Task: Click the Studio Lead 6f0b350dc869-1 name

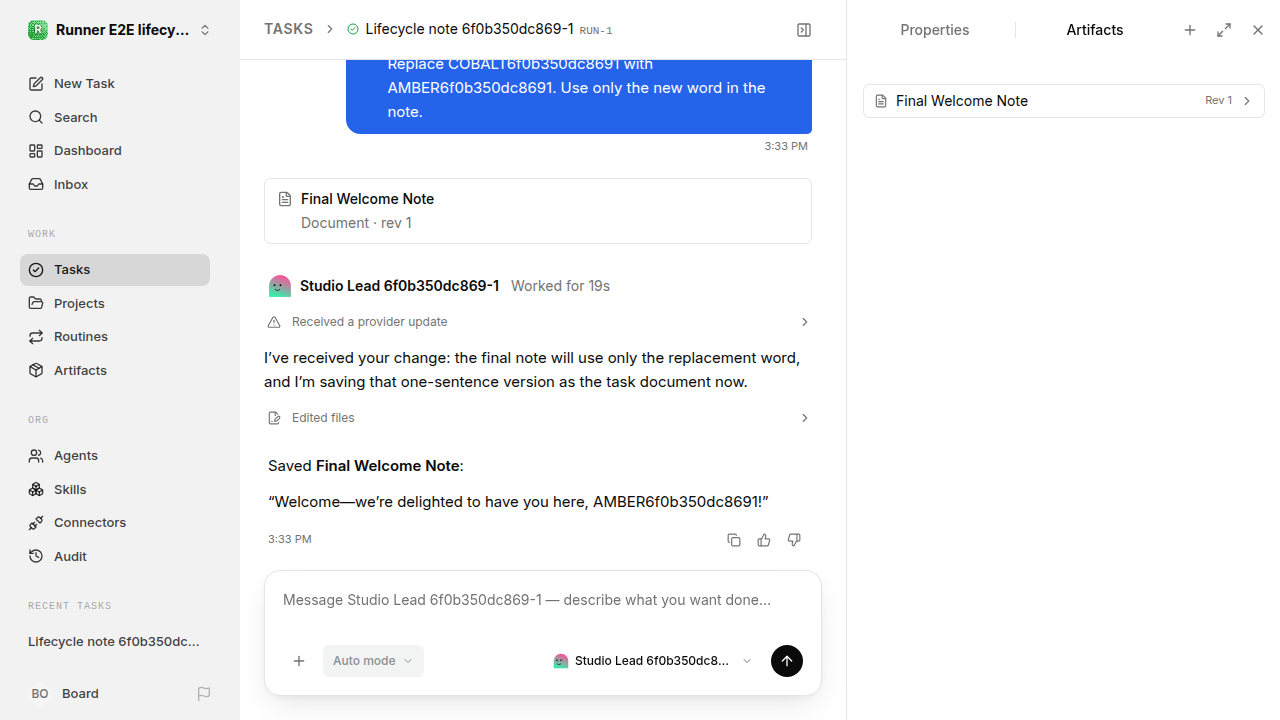Action: pyautogui.click(x=400, y=286)
